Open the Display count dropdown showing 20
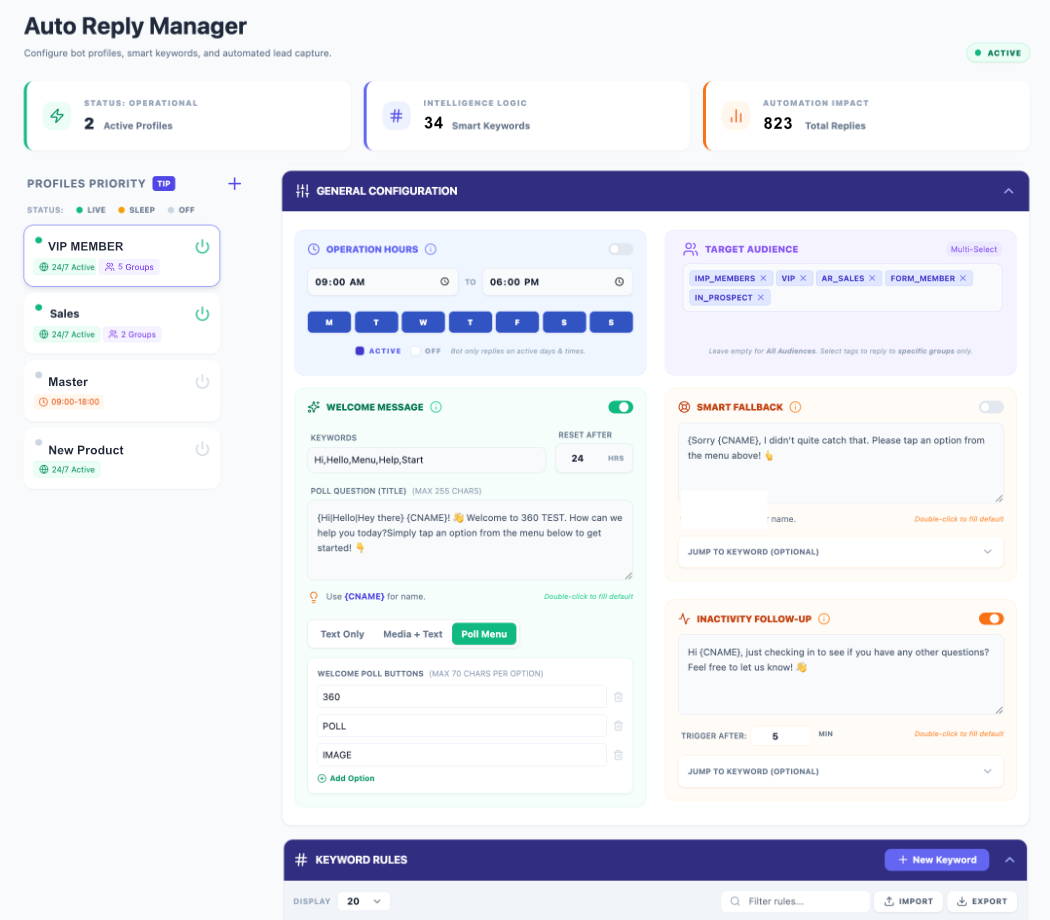 (x=363, y=901)
